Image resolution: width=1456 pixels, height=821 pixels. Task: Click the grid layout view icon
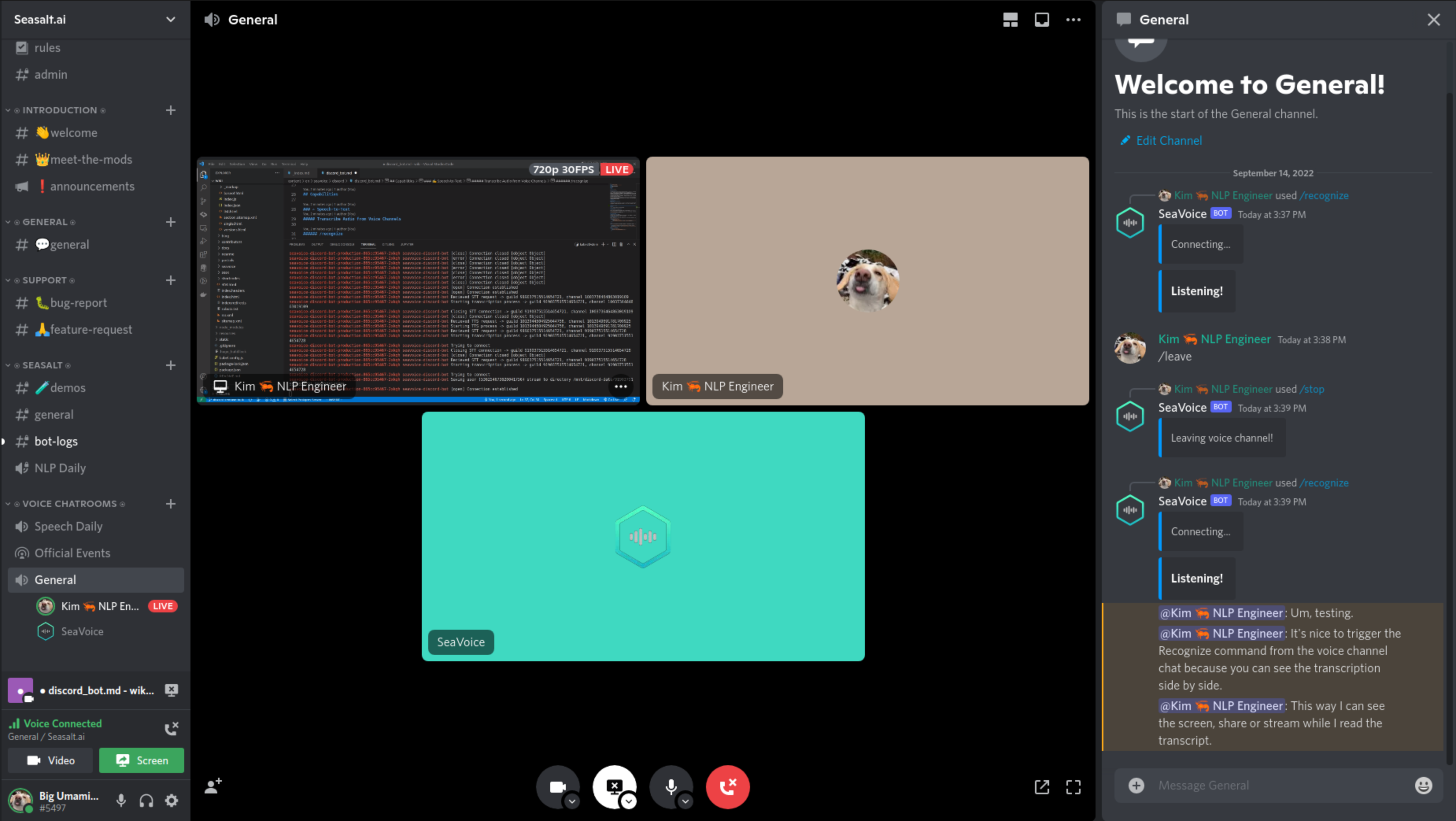[1009, 19]
